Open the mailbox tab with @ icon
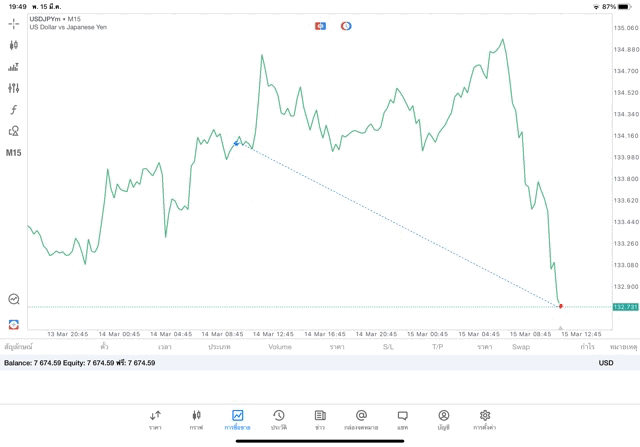This screenshot has width=640, height=447. (361, 420)
